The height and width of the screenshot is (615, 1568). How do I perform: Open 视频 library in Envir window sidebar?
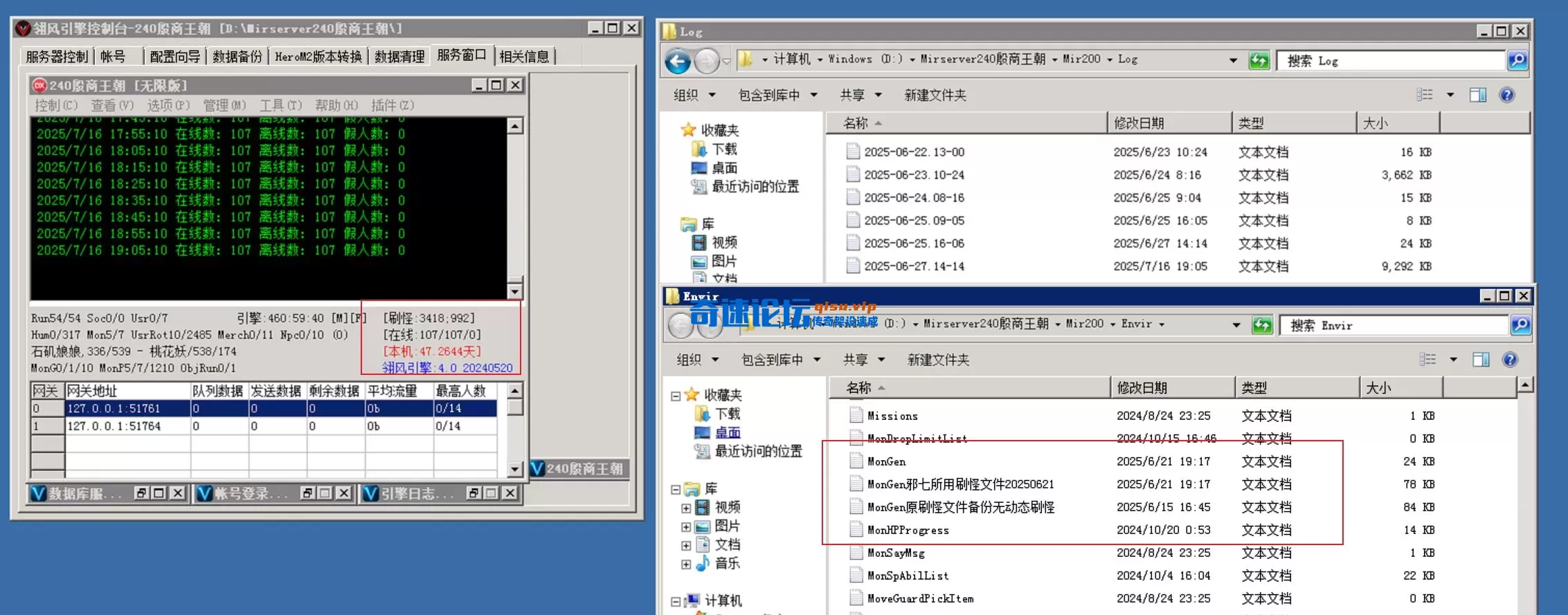pyautogui.click(x=727, y=507)
